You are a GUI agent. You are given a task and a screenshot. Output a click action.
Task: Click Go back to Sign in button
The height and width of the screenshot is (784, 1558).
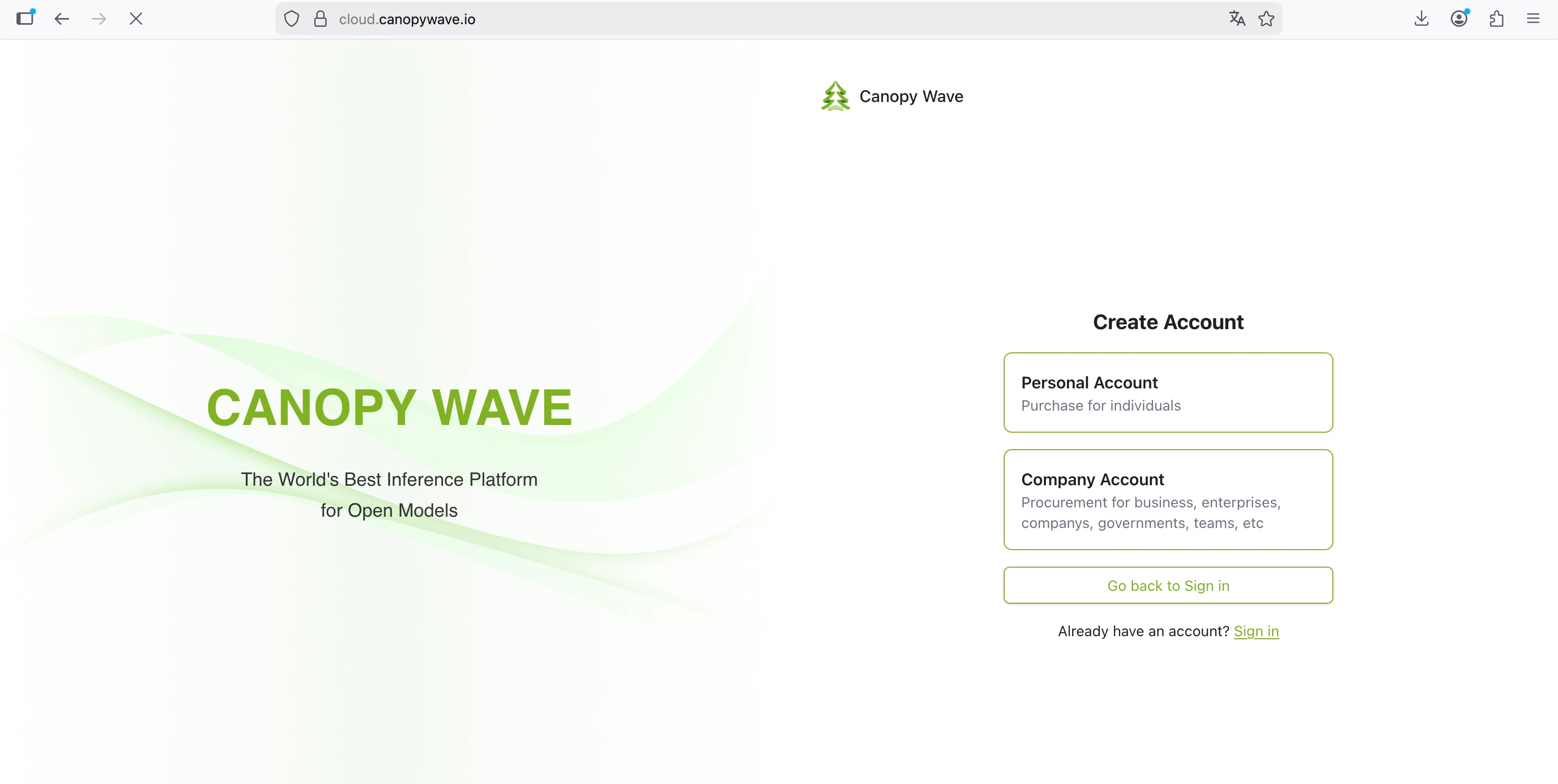pyautogui.click(x=1168, y=585)
